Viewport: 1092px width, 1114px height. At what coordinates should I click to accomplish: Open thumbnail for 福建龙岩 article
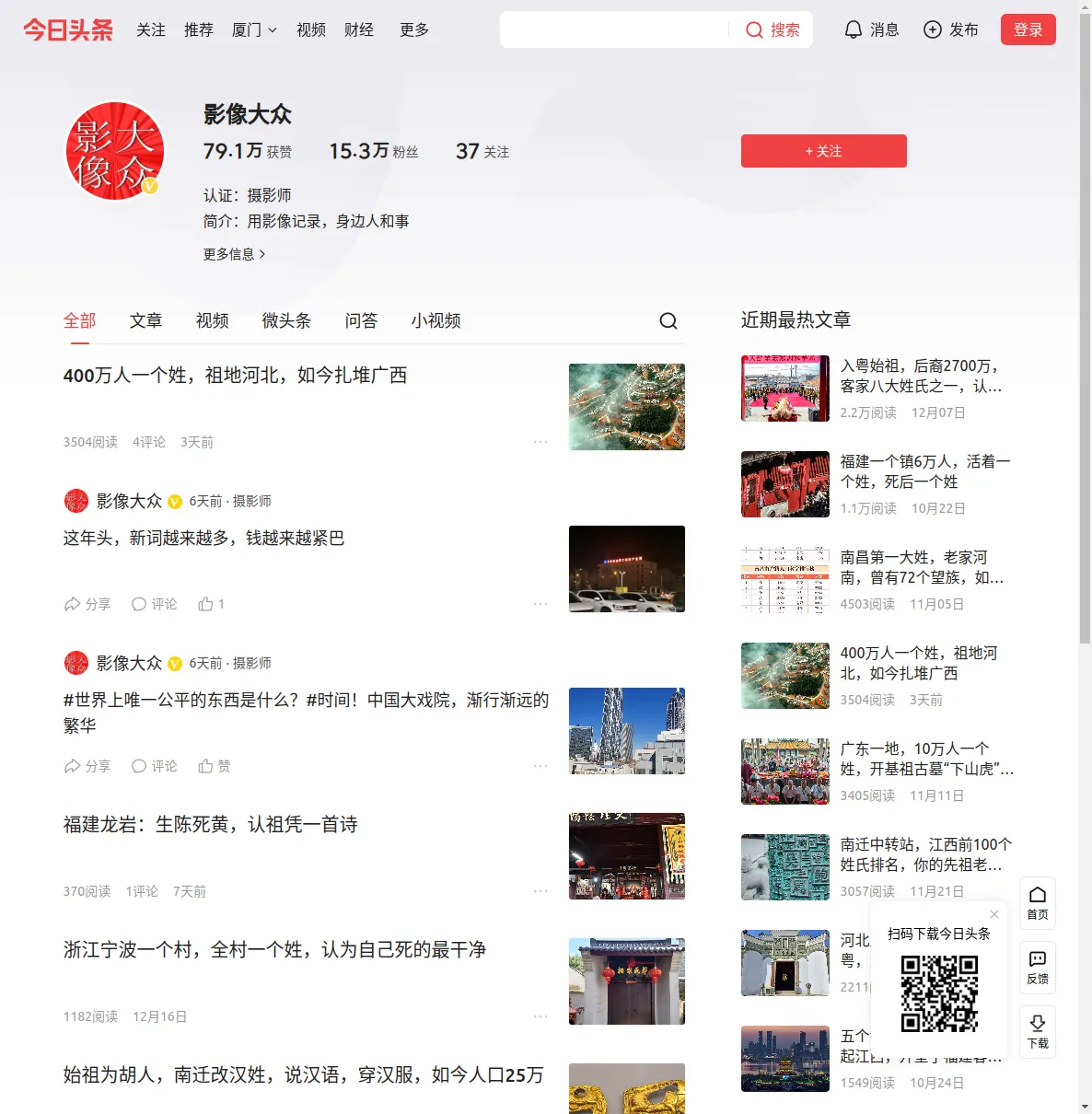click(x=627, y=856)
